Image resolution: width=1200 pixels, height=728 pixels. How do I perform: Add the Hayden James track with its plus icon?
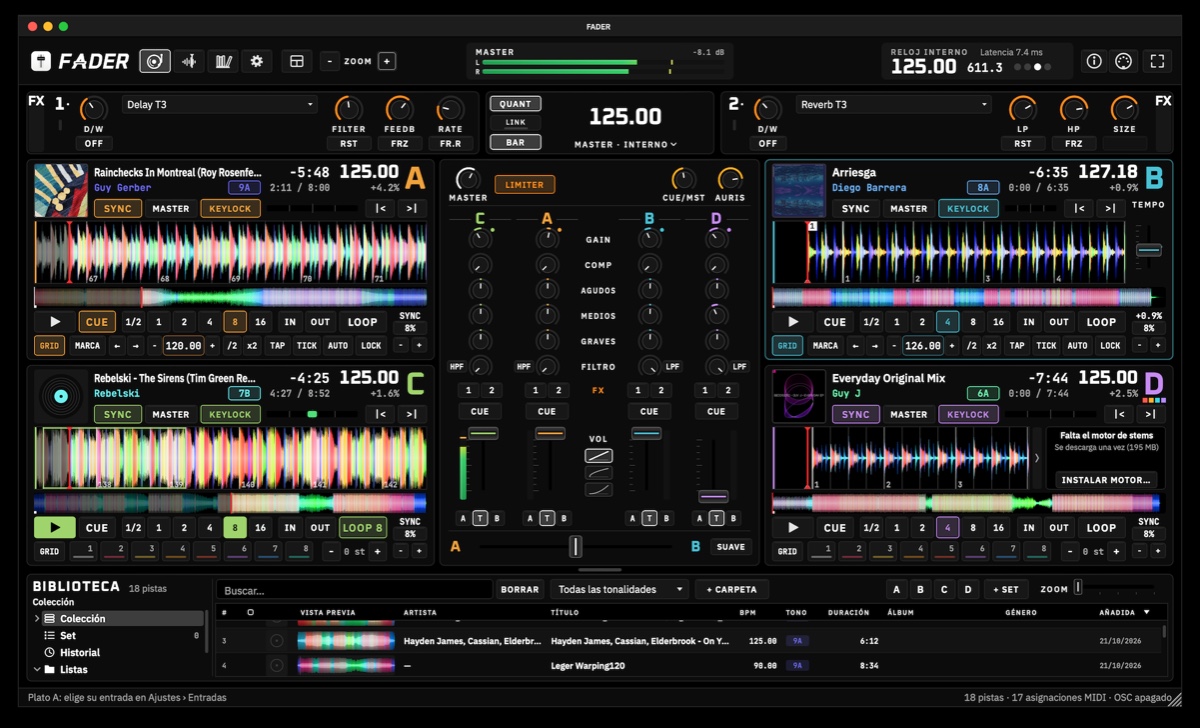point(277,641)
